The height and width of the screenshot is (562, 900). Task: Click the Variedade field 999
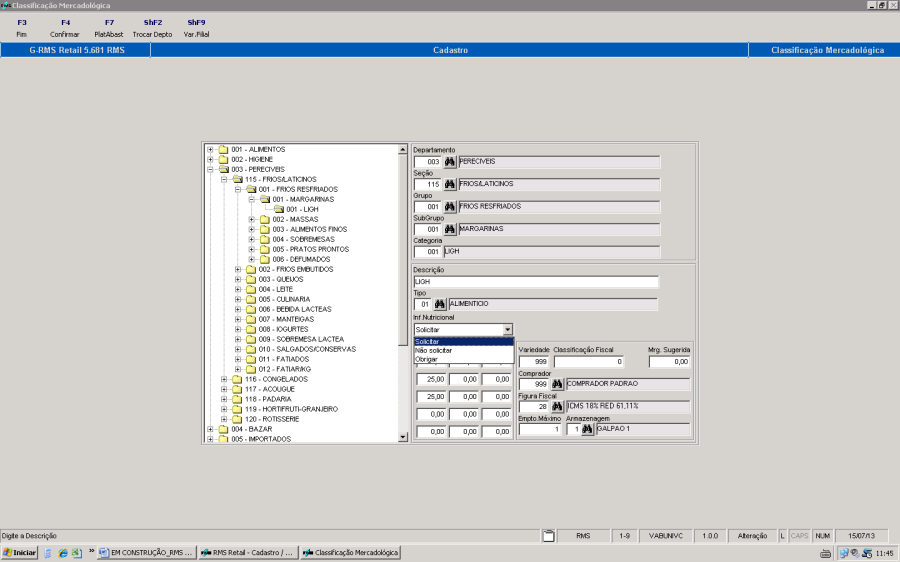533,362
